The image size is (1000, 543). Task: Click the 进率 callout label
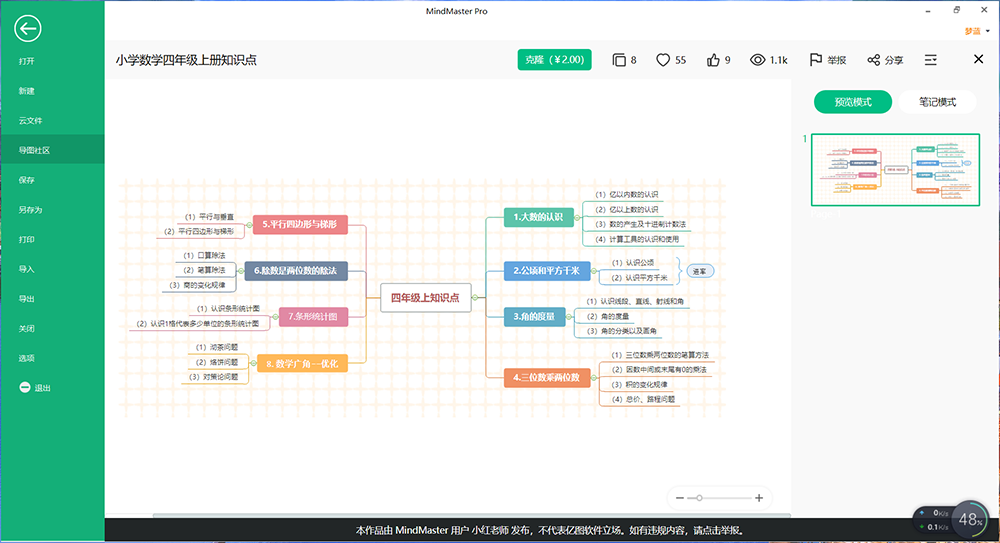click(x=700, y=271)
